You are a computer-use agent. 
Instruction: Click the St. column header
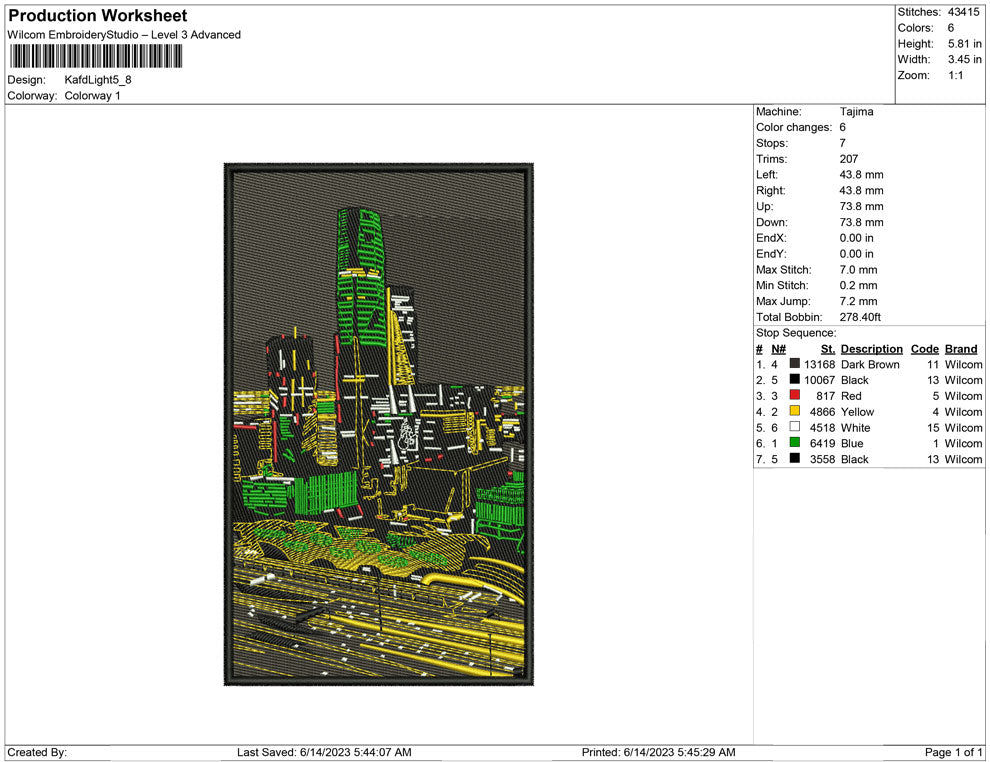(x=827, y=349)
